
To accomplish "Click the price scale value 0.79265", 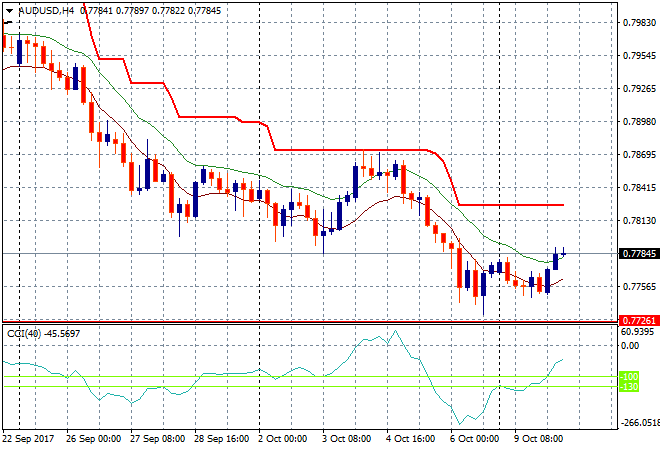I will [639, 89].
